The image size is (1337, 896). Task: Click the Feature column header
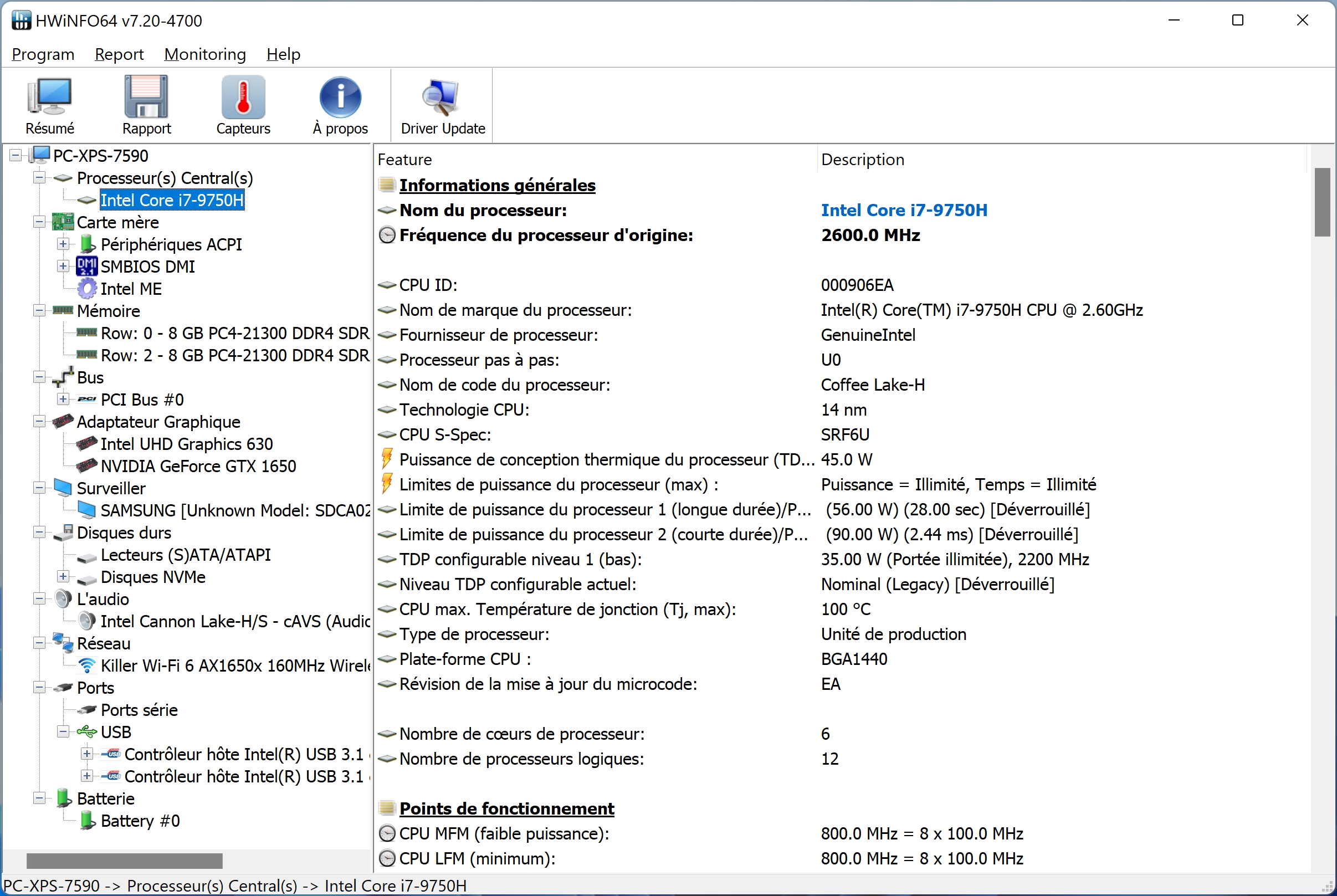(x=596, y=160)
